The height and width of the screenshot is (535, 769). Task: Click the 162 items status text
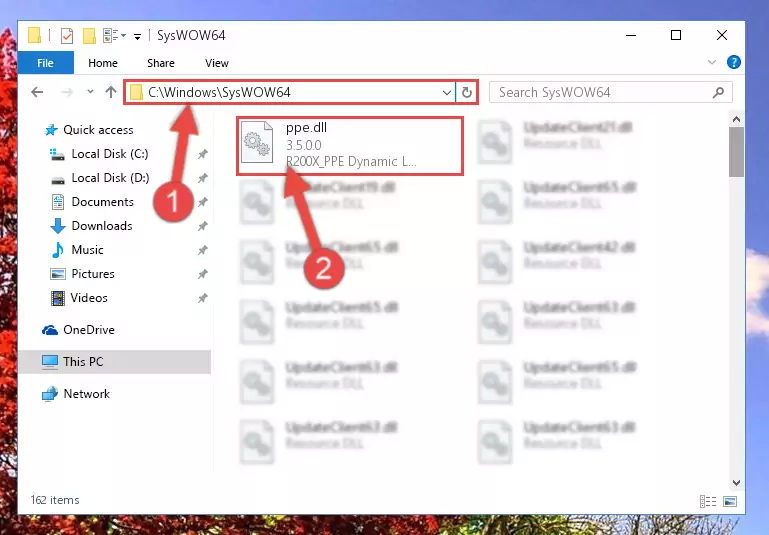tap(55, 500)
